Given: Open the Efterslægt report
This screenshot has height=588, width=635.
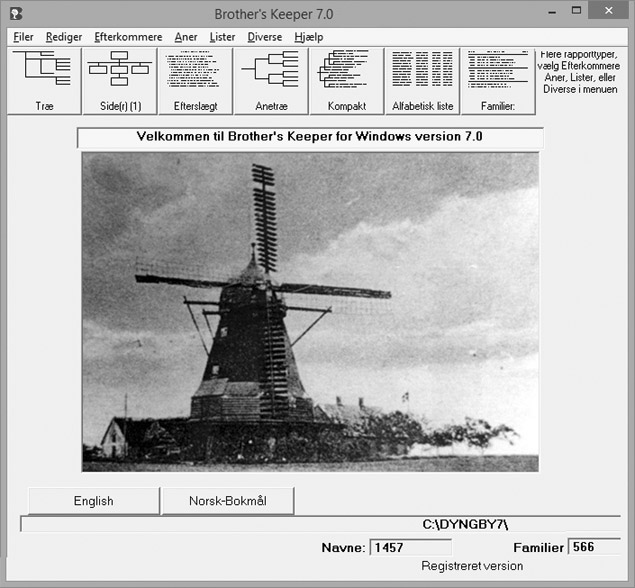Looking at the screenshot, I should tap(196, 81).
